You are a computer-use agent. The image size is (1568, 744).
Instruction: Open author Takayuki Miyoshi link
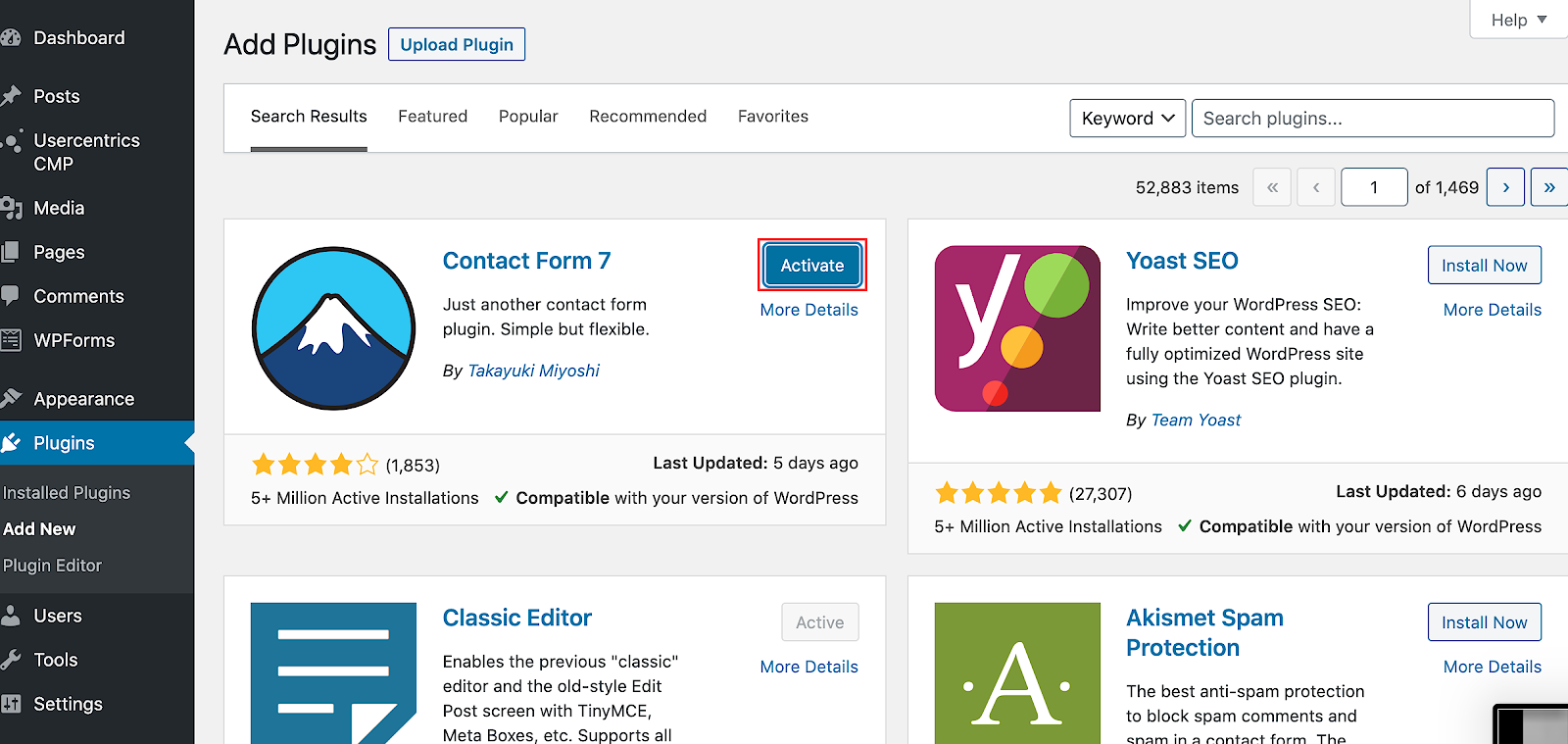click(534, 371)
